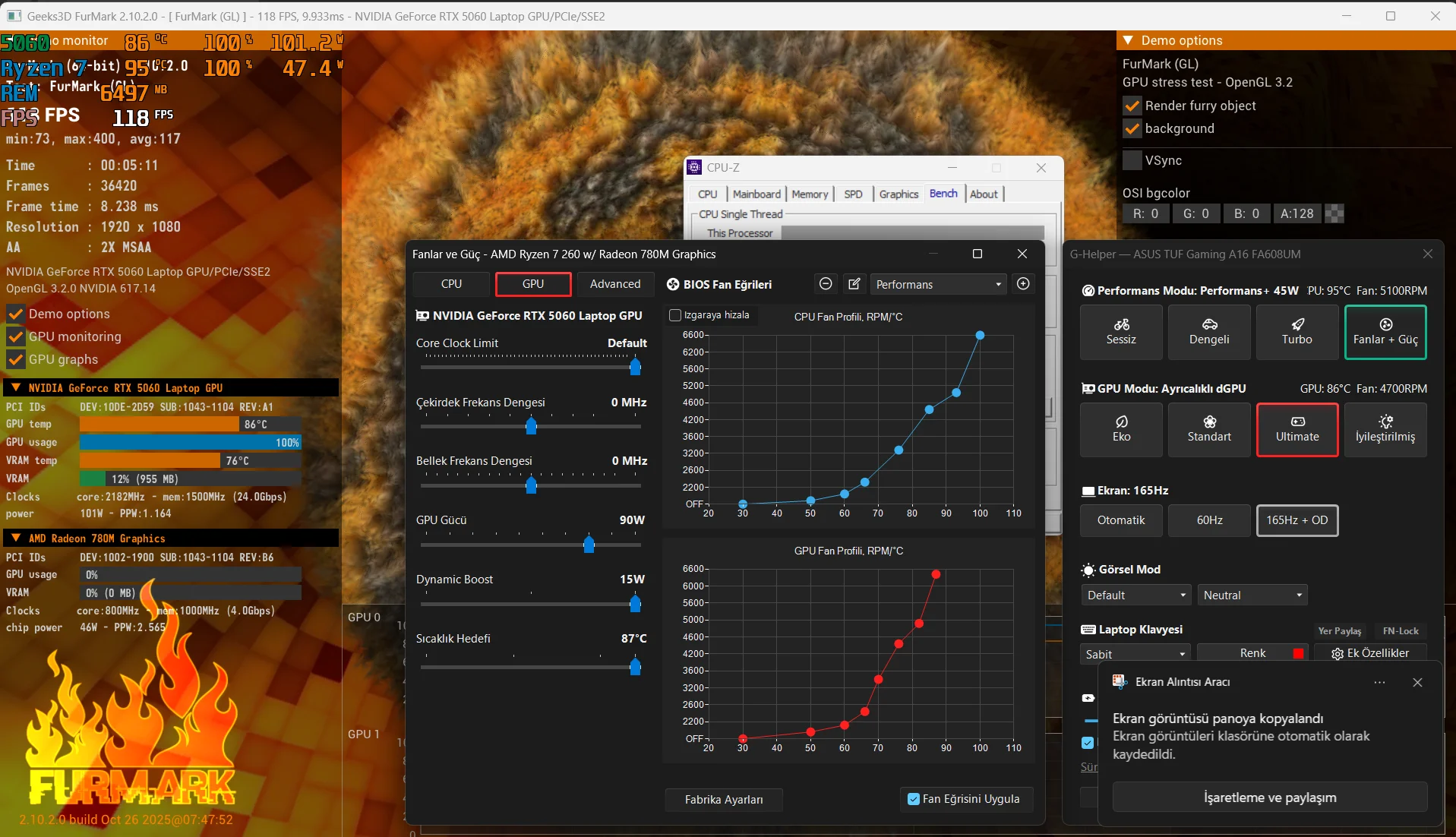Open keyboard Sabit mode dropdown
Screen dimensions: 1456x837
coord(1135,654)
